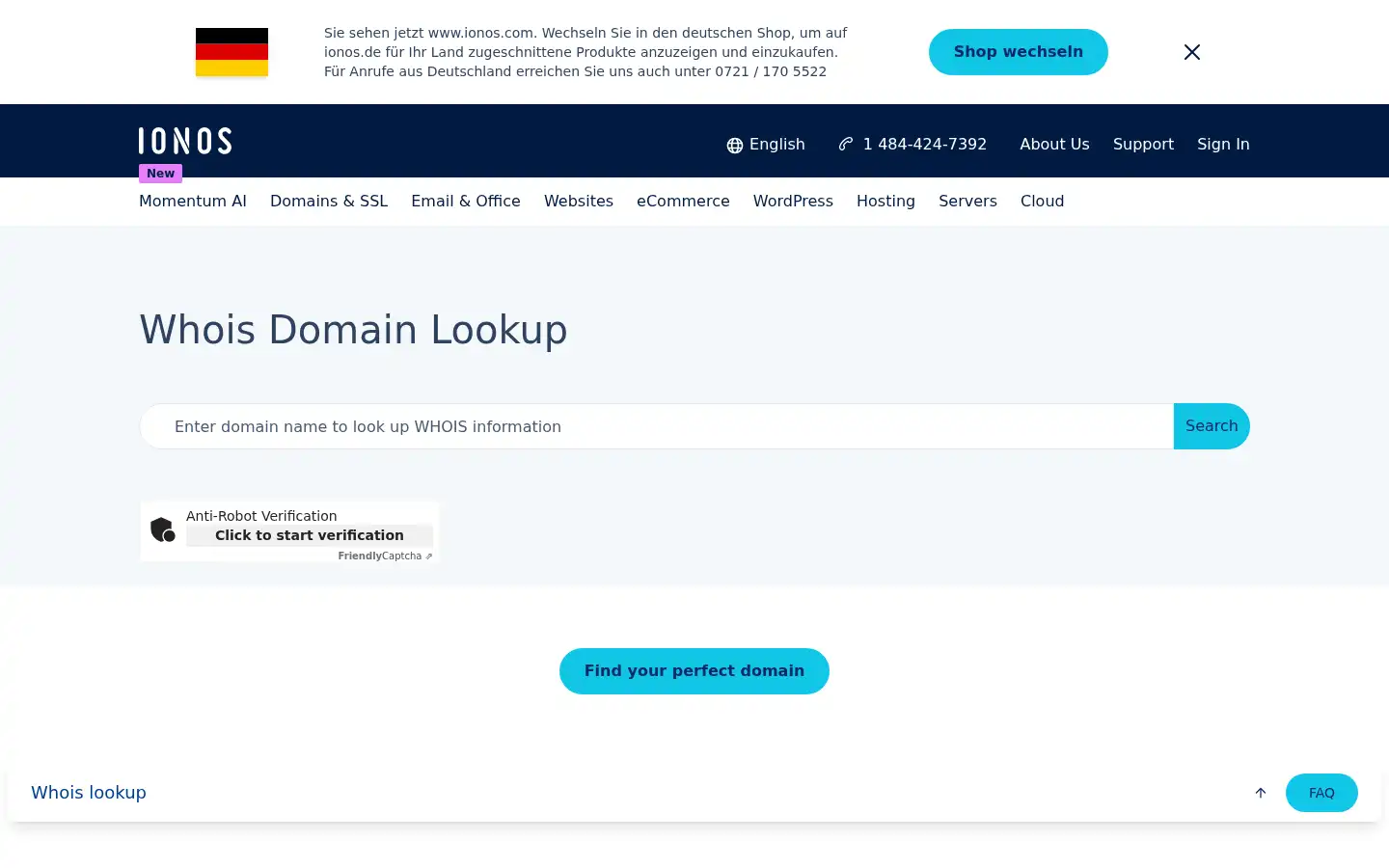
Task: Open the Domains & SSL menu
Action: click(329, 201)
